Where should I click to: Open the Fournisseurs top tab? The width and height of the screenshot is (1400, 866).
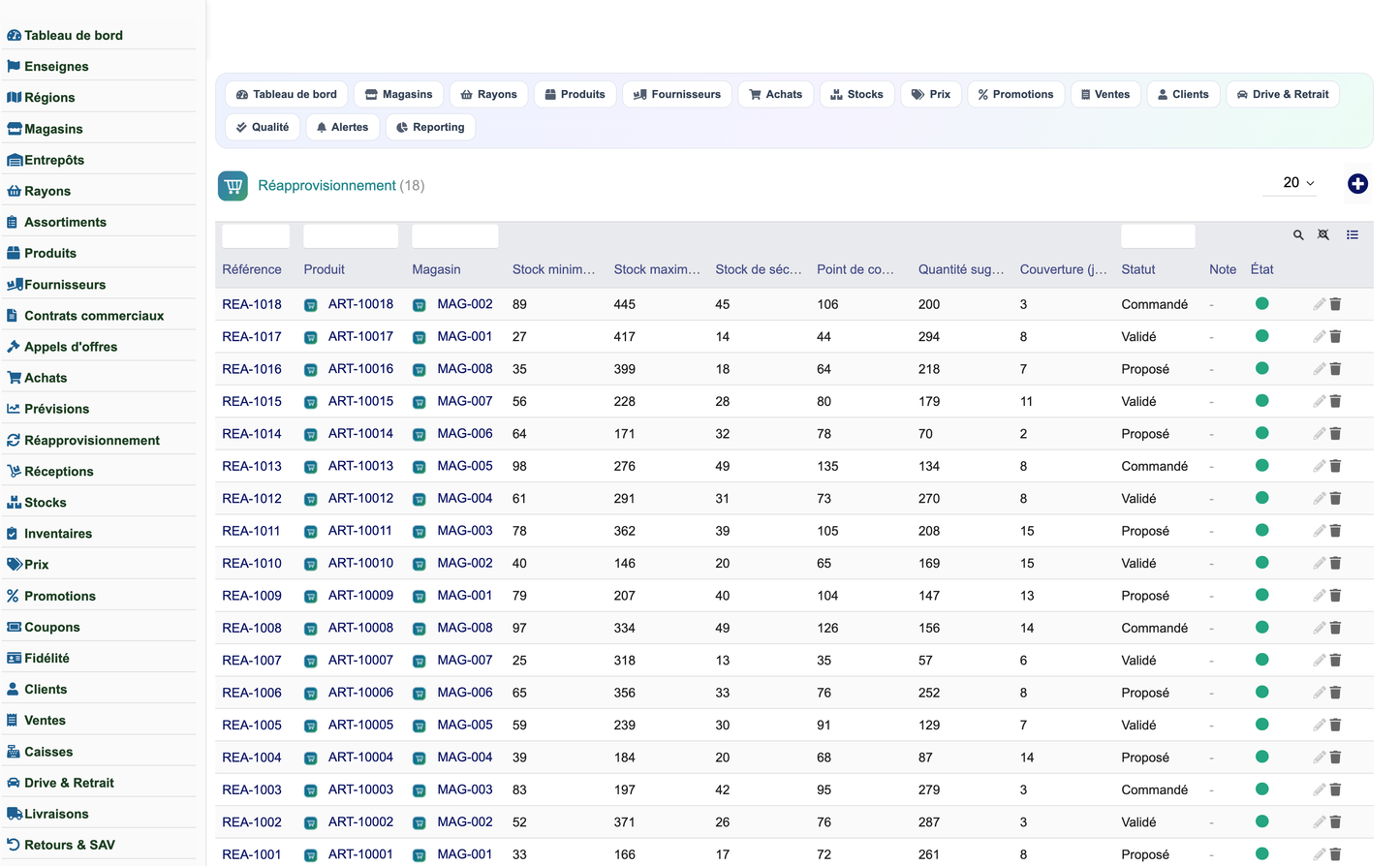pyautogui.click(x=677, y=94)
